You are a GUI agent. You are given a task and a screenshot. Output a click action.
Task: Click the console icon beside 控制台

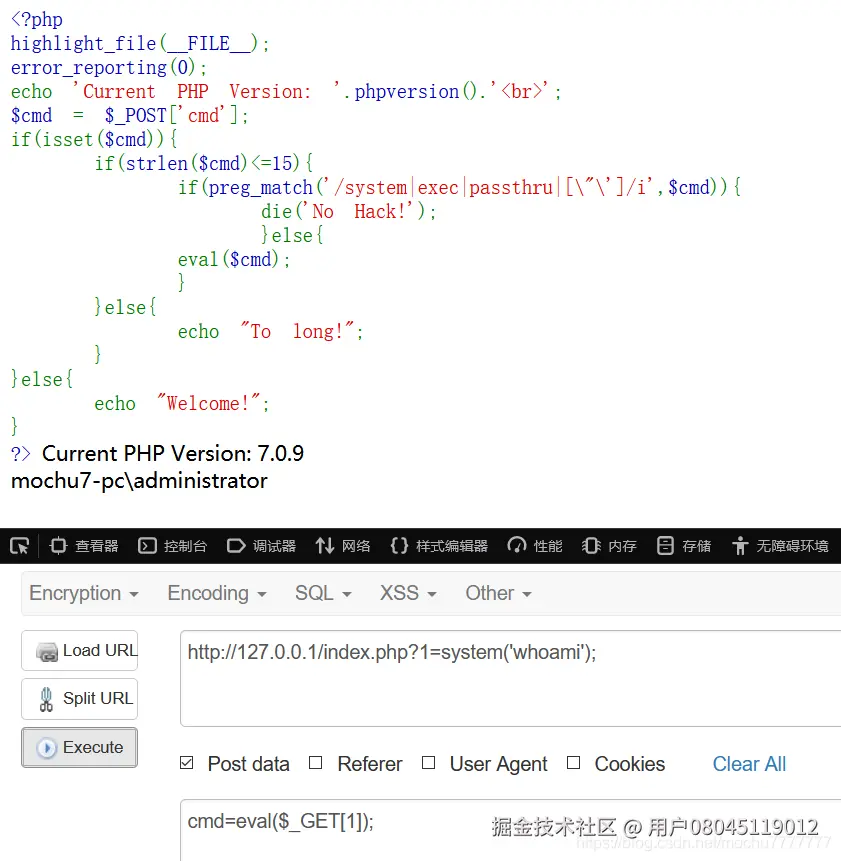point(147,546)
